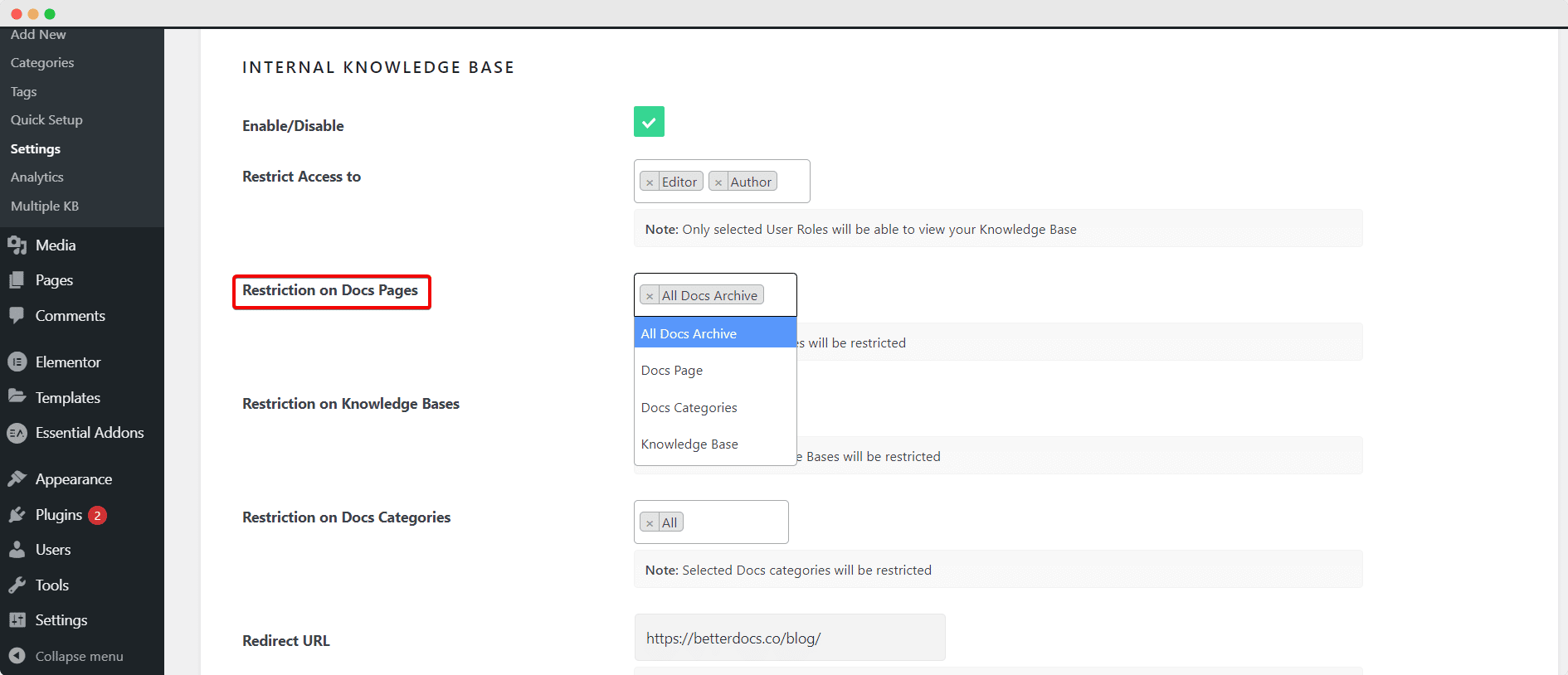Screen dimensions: 1568x675
Task: Click the Restrict Access to label
Action: click(302, 177)
